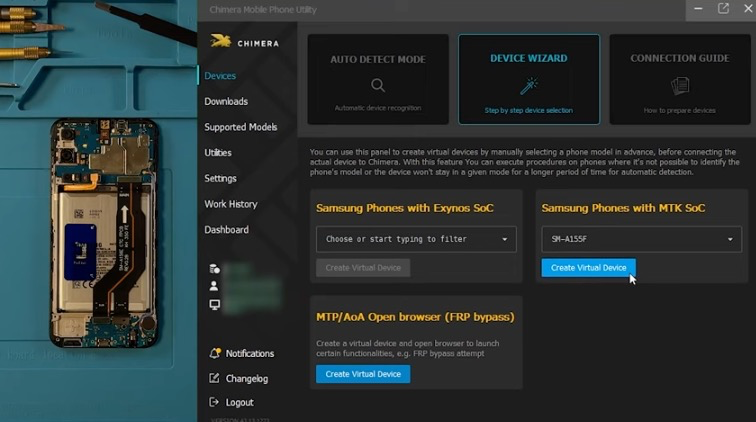Create Virtual Device for MTP/AoA FRP bypass
This screenshot has width=756, height=422.
[x=363, y=374]
